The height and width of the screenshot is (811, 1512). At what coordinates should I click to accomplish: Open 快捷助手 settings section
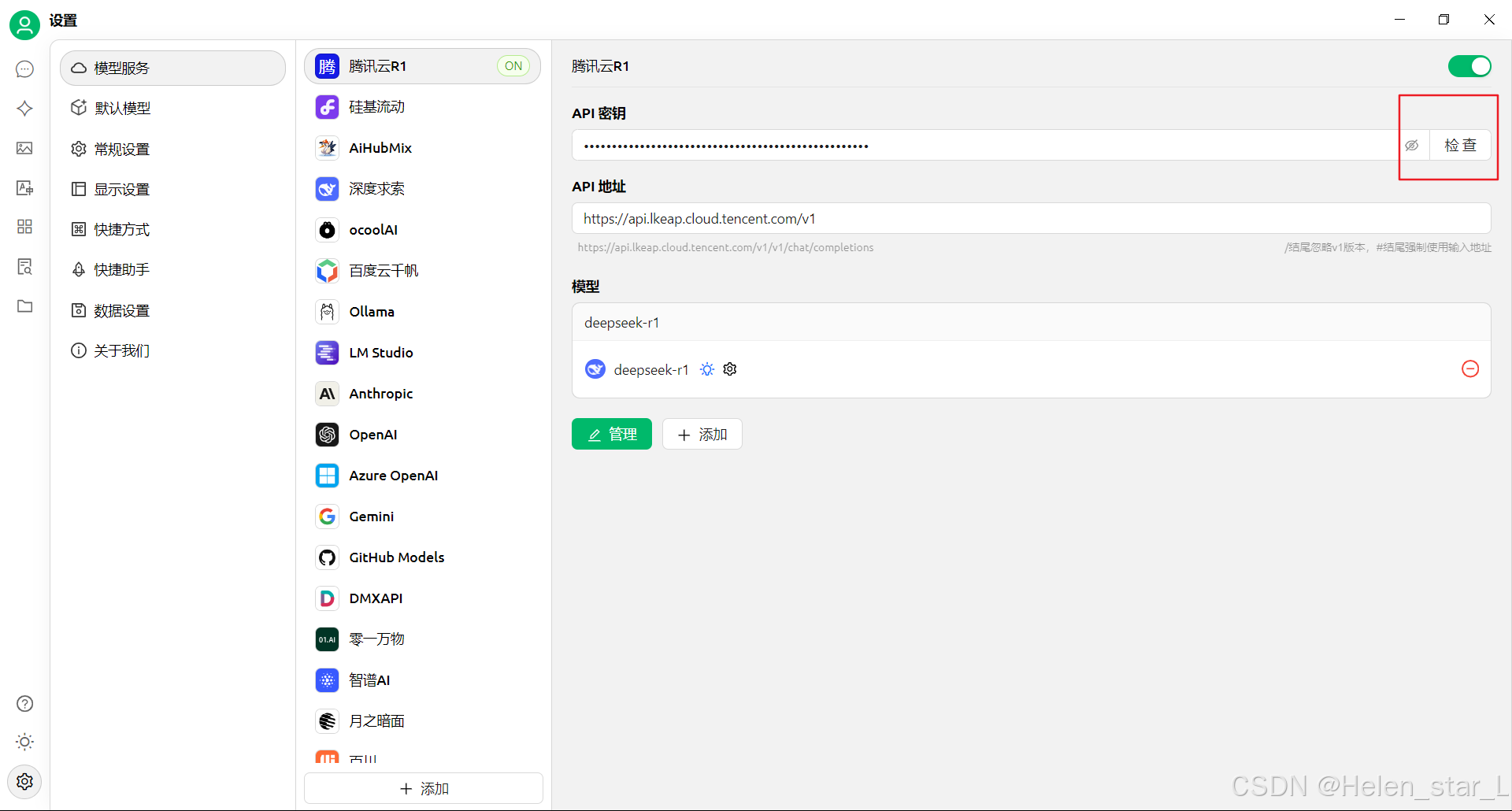point(172,269)
